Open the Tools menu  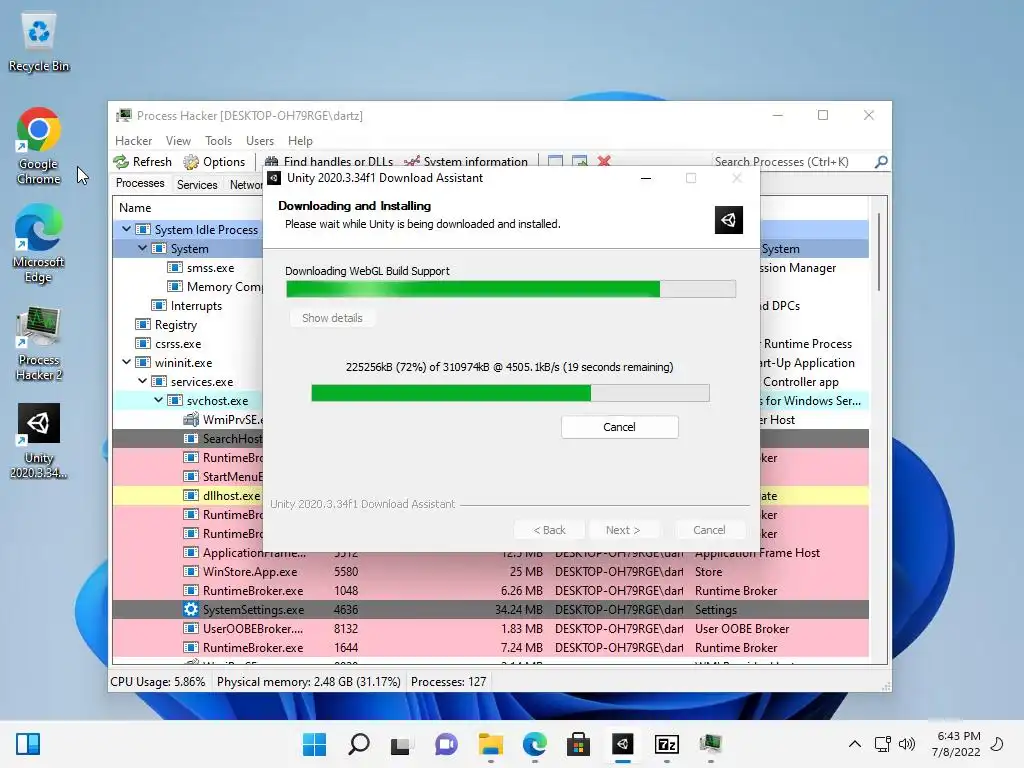click(218, 140)
